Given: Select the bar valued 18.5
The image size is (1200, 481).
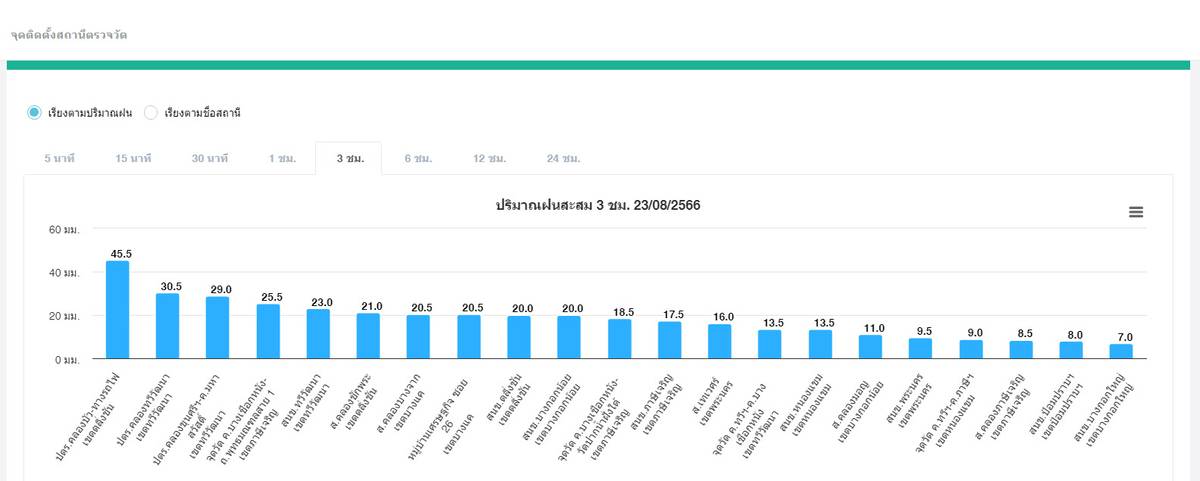Looking at the screenshot, I should pos(619,339).
